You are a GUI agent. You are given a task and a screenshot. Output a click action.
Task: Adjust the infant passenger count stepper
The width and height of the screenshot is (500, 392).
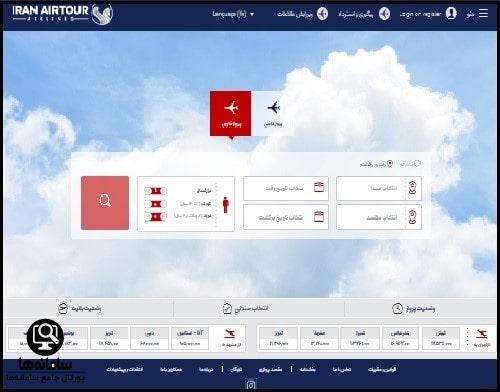pyautogui.click(x=156, y=217)
